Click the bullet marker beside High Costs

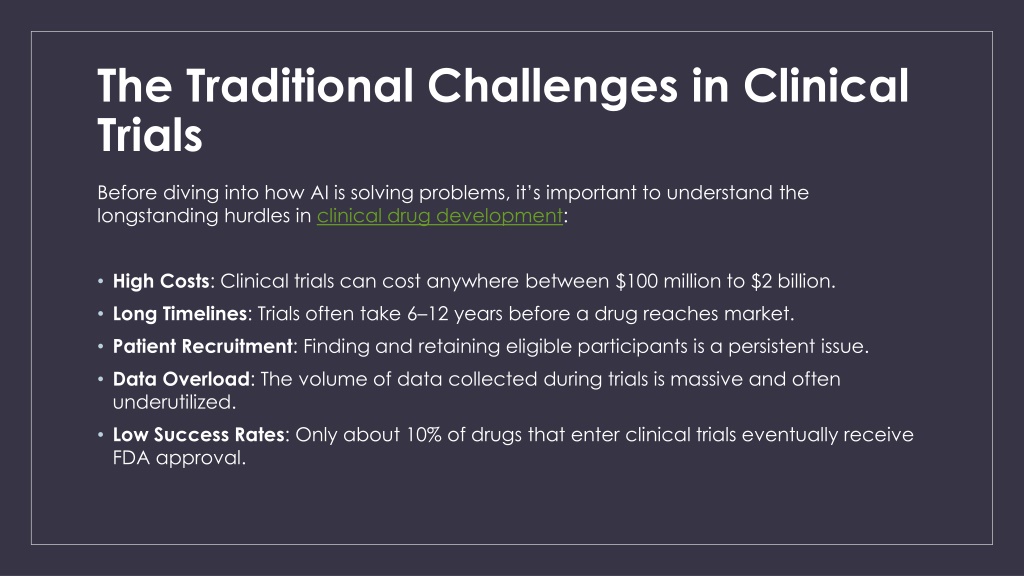[101, 281]
